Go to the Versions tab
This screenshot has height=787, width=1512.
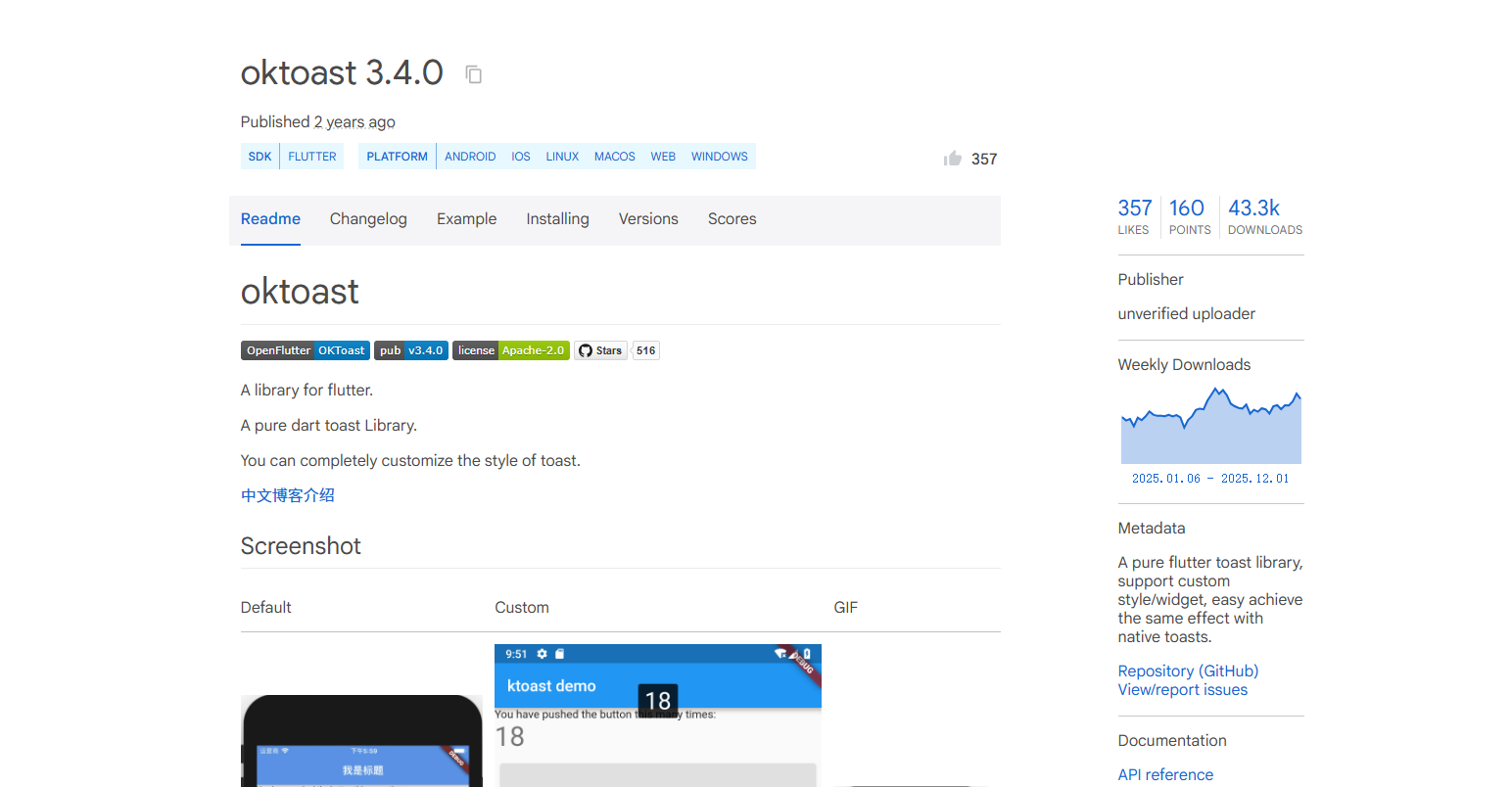(648, 219)
